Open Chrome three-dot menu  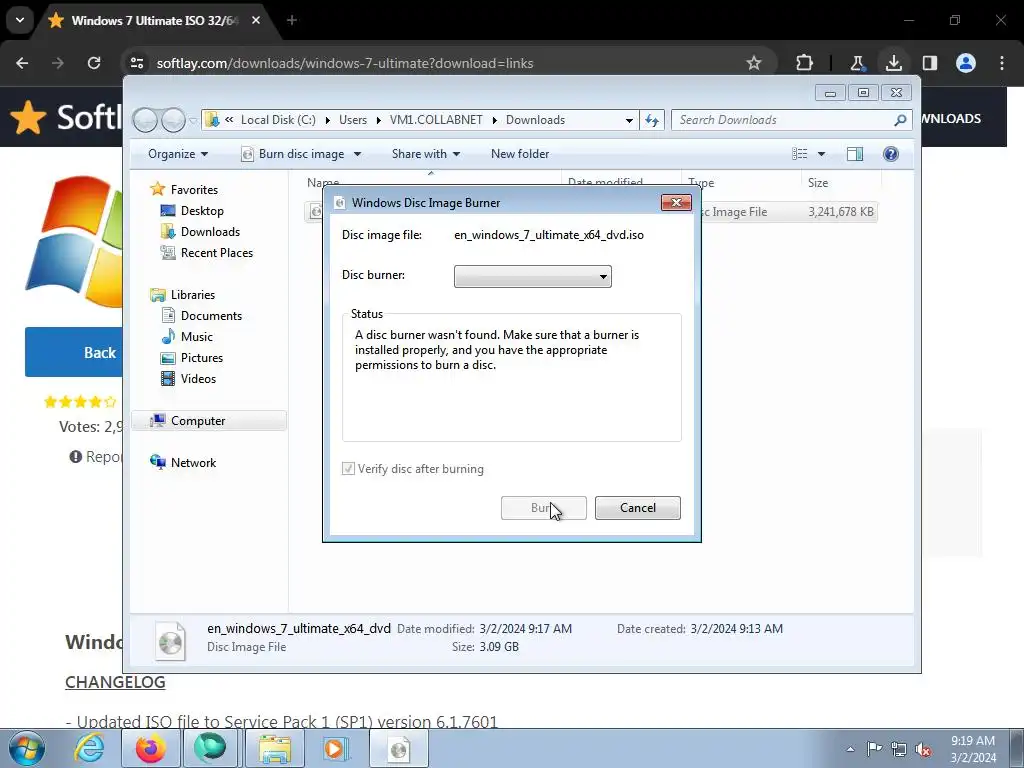tap(1002, 63)
